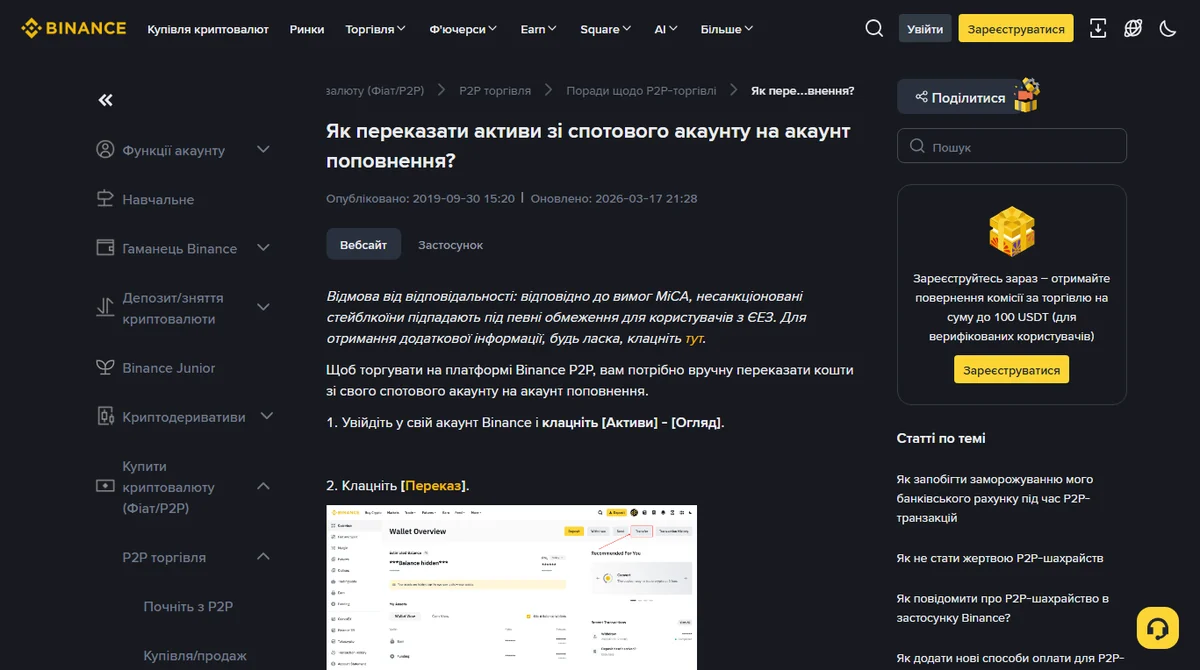Screen dimensions: 1200x670
Task: Open Wallet Overview screenshot image
Action: (x=511, y=587)
